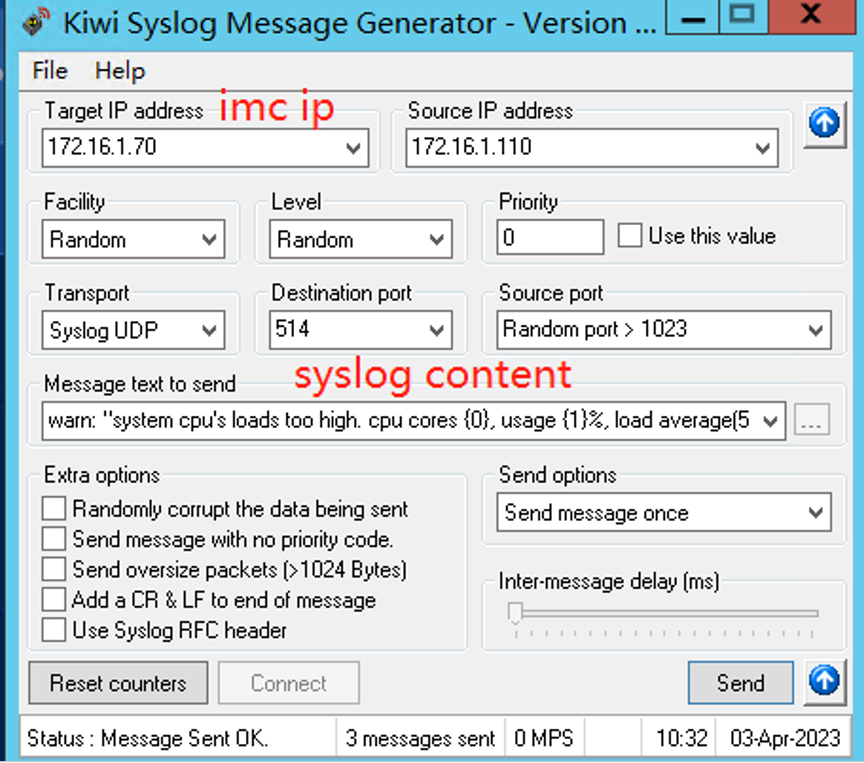Enable the 'Use this value' checkbox
Screen dimensions: 864x763
629,236
